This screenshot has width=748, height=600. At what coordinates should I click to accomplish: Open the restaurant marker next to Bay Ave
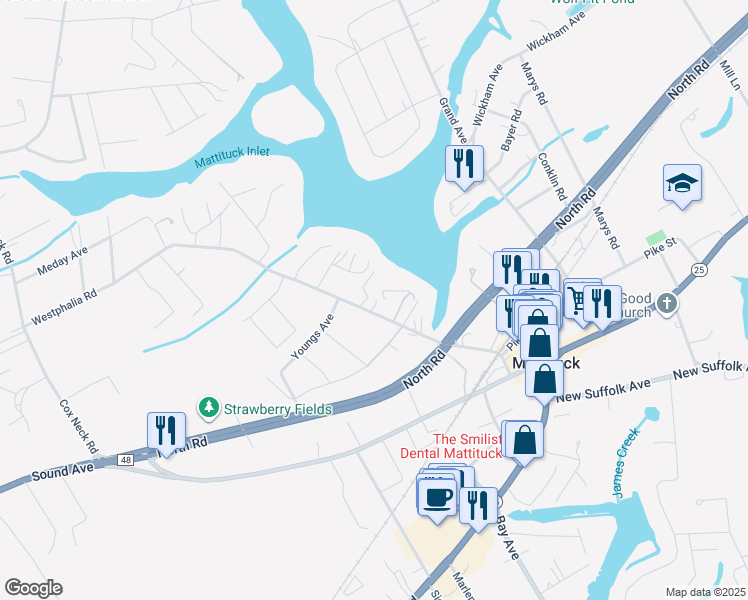pos(478,506)
